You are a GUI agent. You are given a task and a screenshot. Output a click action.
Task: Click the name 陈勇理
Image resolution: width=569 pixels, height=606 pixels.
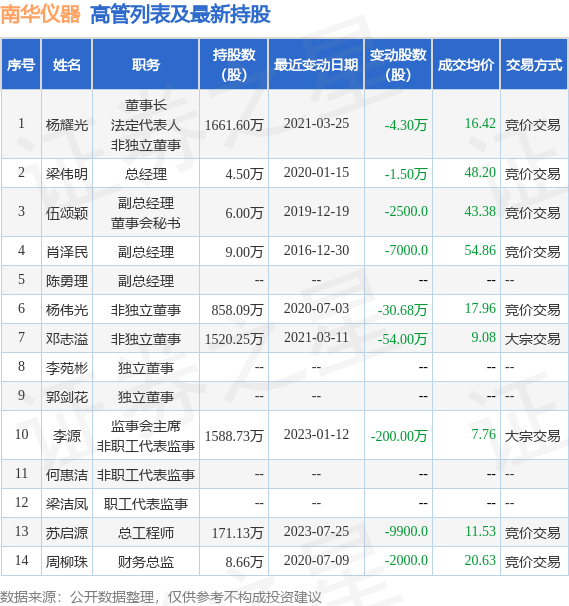(x=67, y=281)
